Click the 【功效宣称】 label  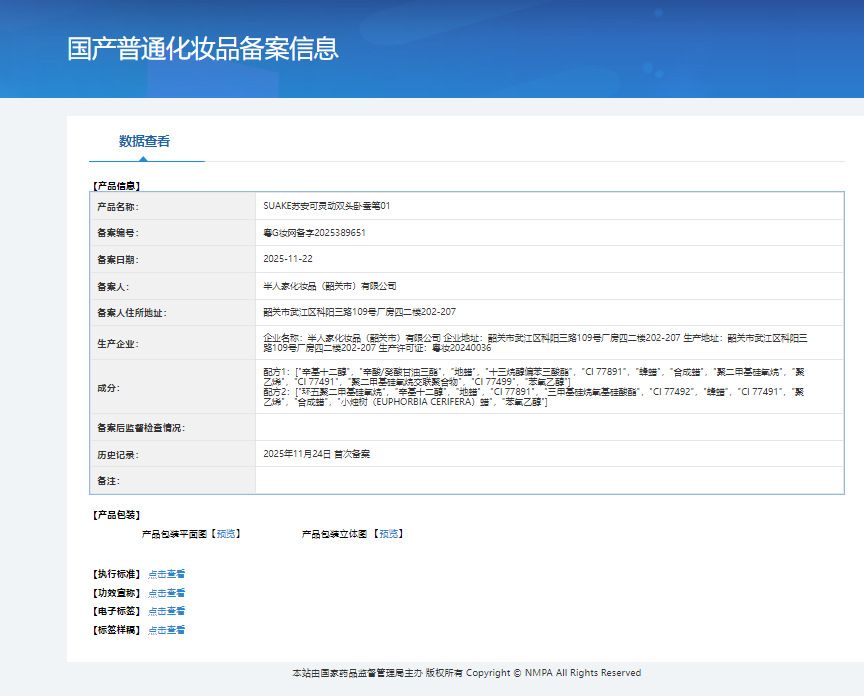[116, 592]
